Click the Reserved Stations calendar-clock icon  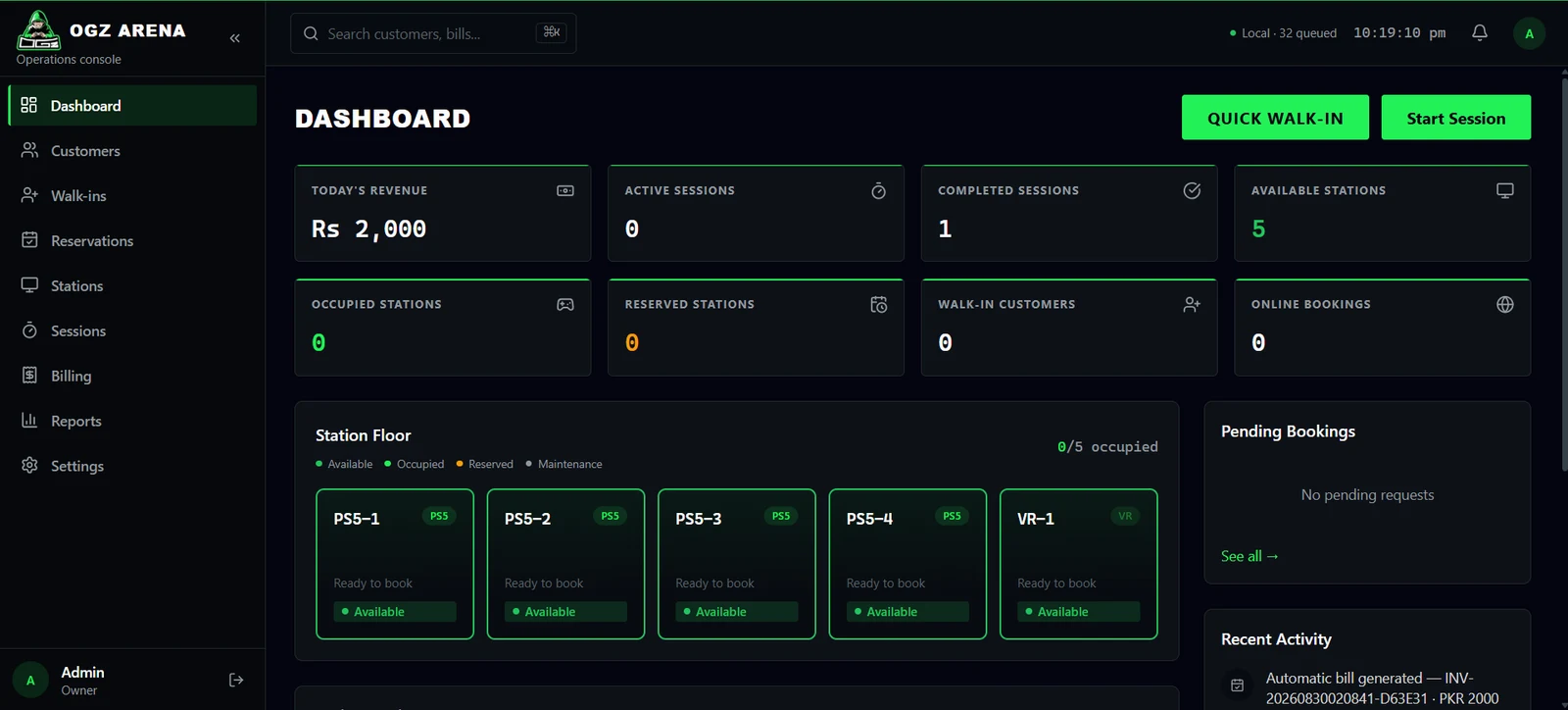[879, 304]
